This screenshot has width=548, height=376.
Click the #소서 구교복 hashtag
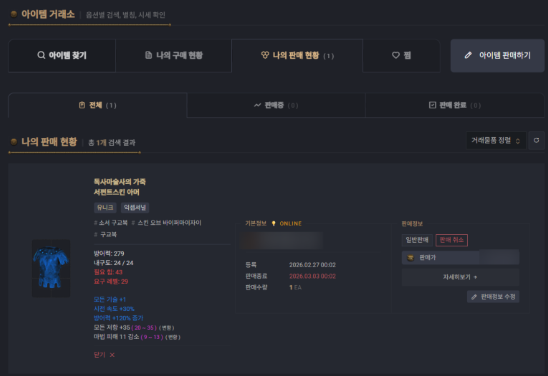point(111,223)
